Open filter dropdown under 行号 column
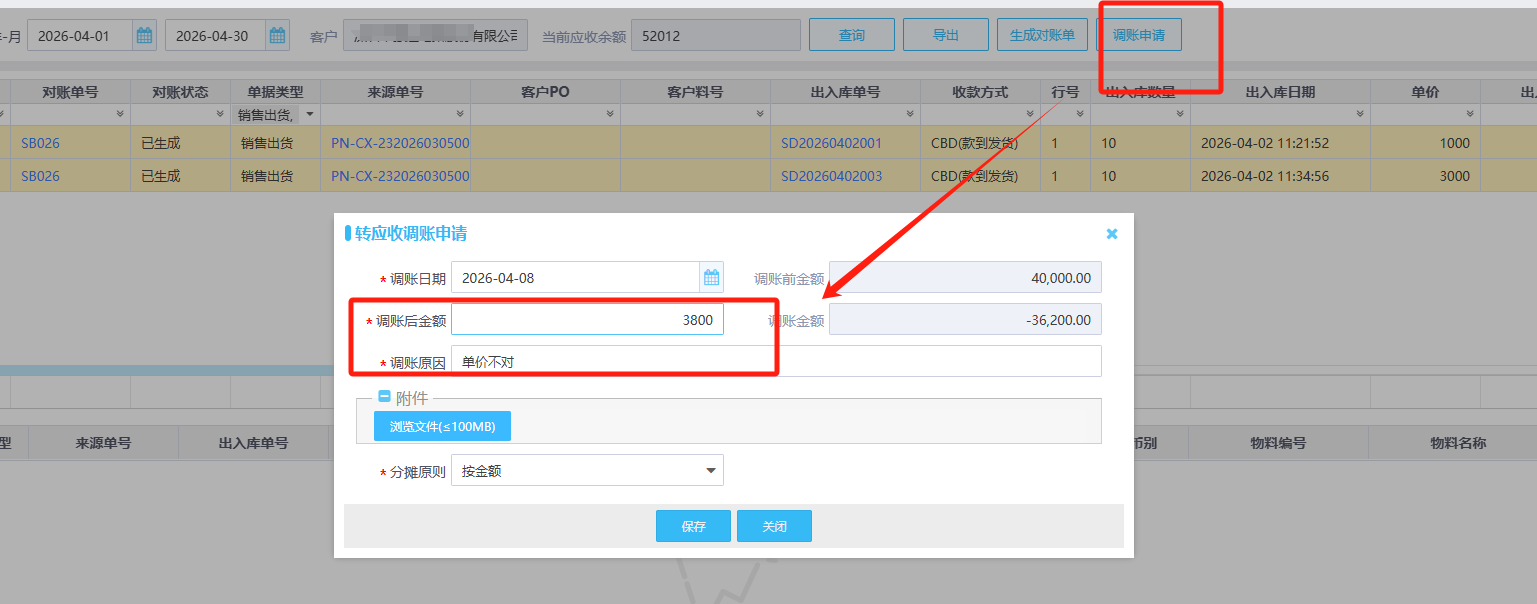The height and width of the screenshot is (604, 1537). pyautogui.click(x=1080, y=115)
